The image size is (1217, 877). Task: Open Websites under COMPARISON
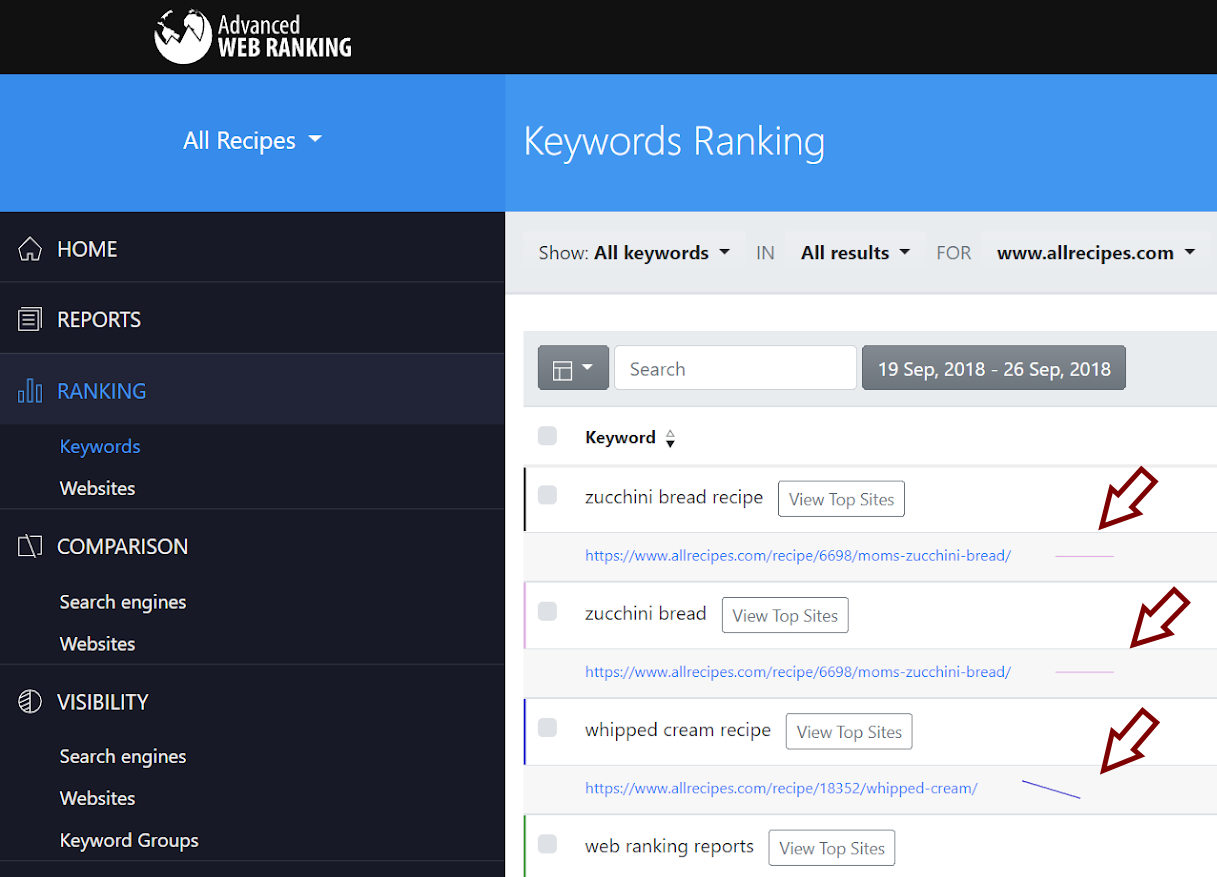pyautogui.click(x=97, y=644)
